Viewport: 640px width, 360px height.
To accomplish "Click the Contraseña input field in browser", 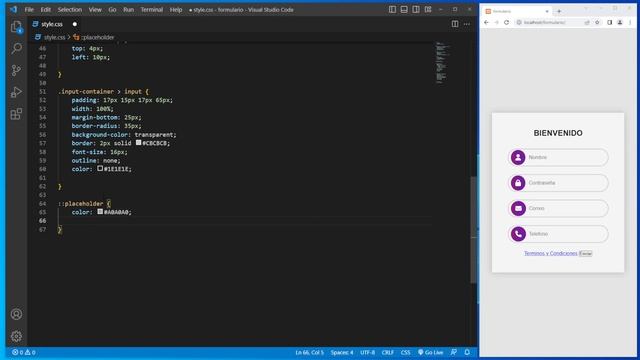I will click(x=558, y=183).
